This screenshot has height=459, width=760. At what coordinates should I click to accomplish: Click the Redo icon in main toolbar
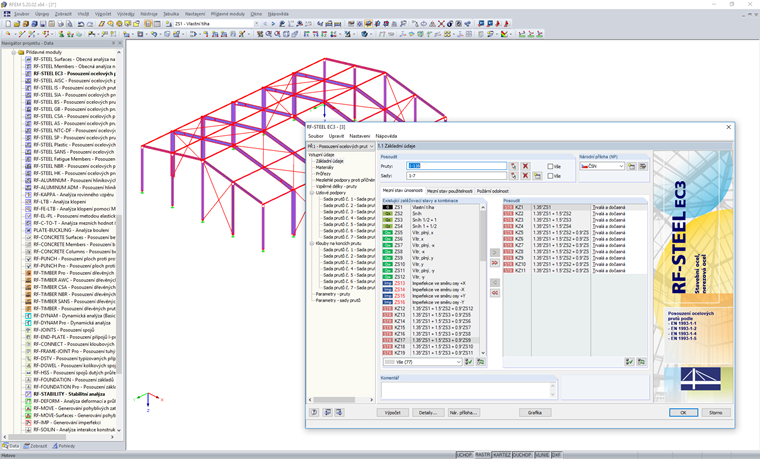tap(90, 24)
